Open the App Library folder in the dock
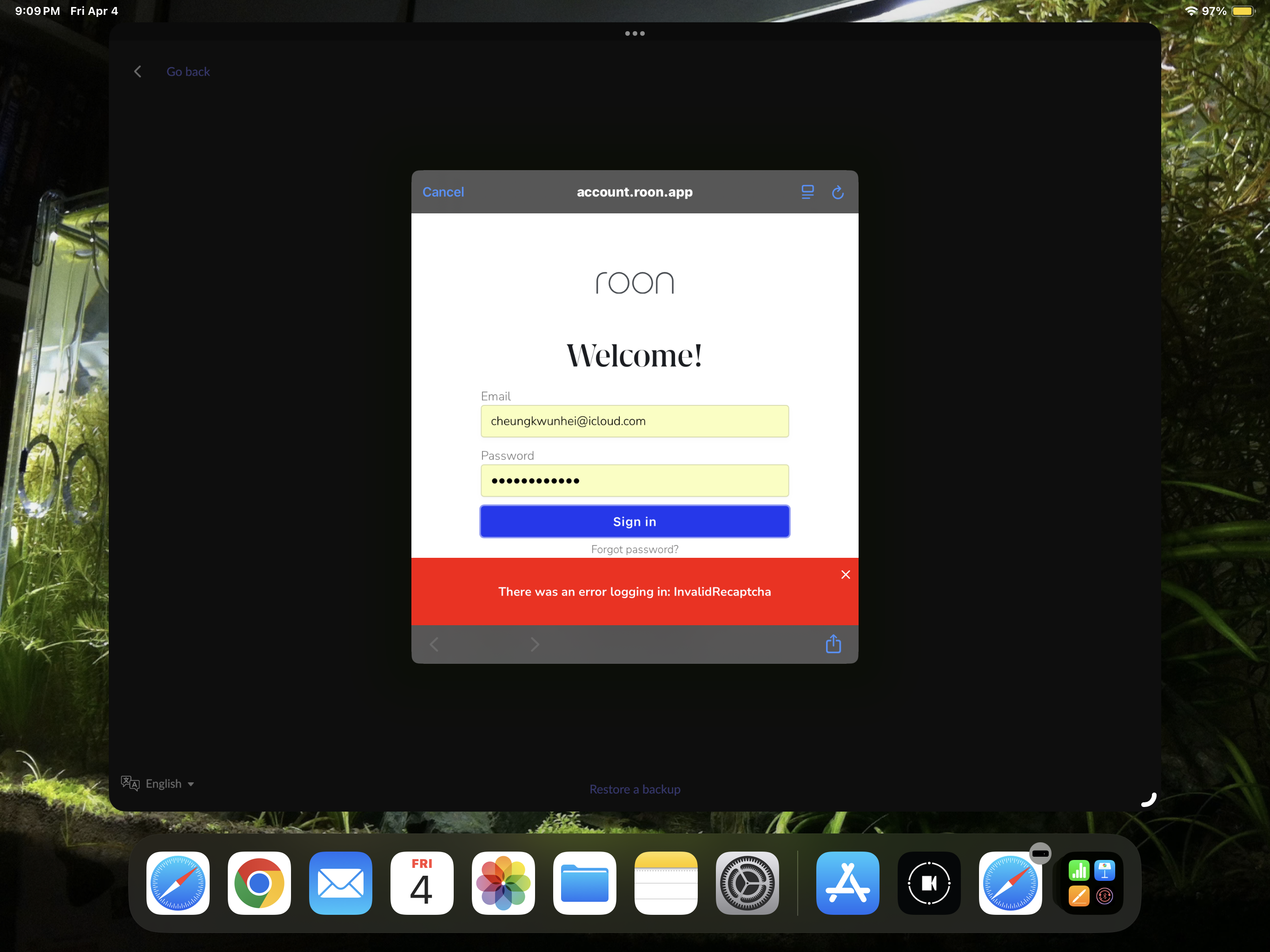 pyautogui.click(x=1091, y=883)
